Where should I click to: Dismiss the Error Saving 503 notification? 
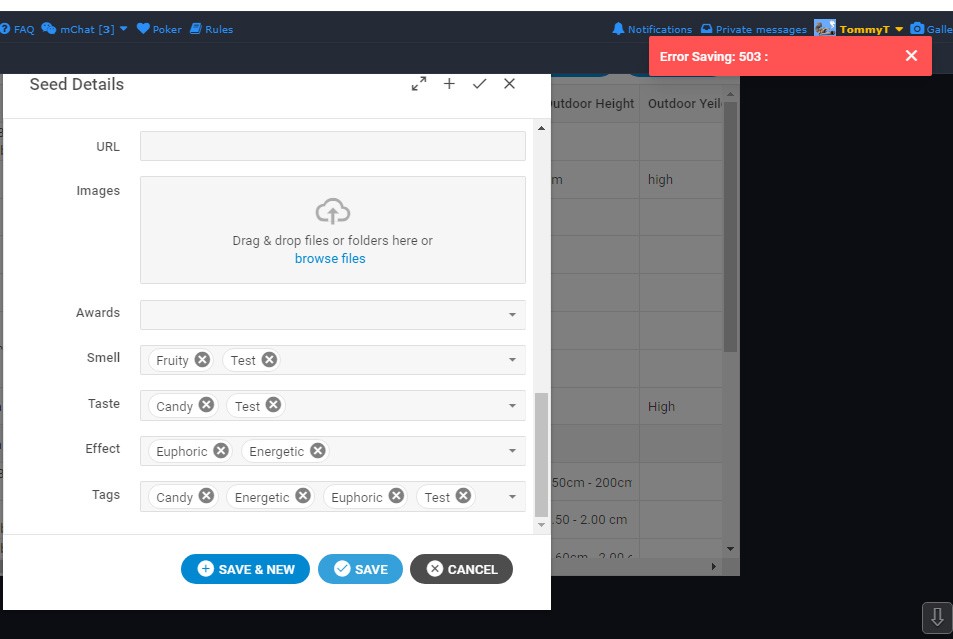[911, 56]
